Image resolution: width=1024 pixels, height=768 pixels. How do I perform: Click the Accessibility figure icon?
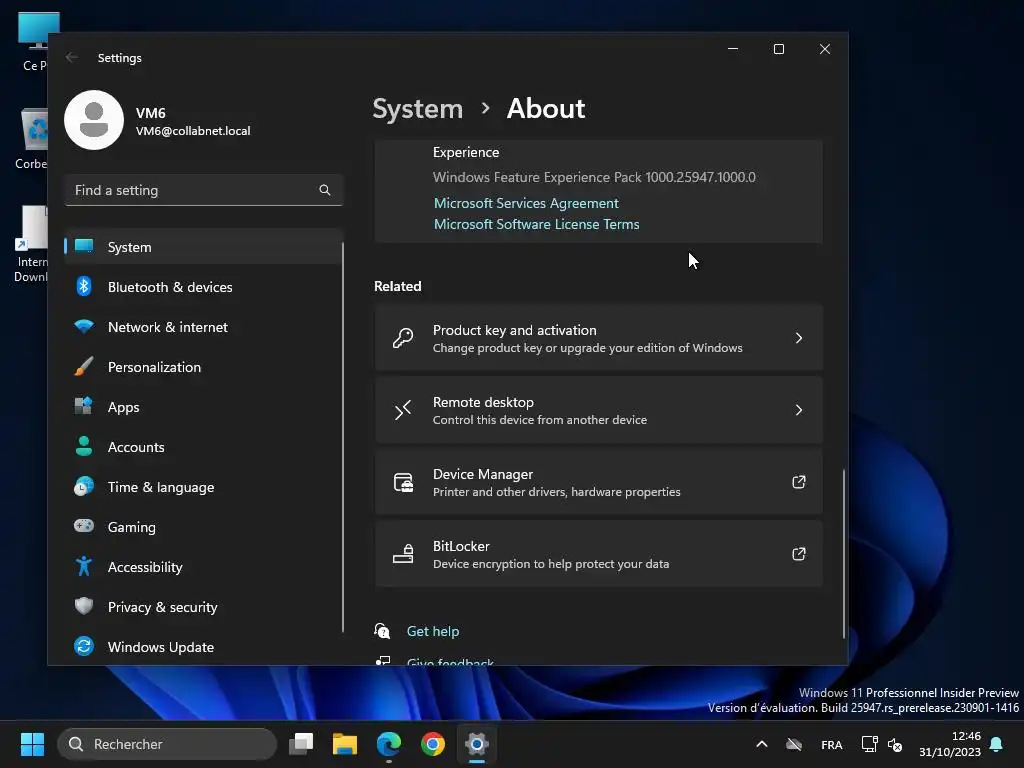[x=84, y=566]
